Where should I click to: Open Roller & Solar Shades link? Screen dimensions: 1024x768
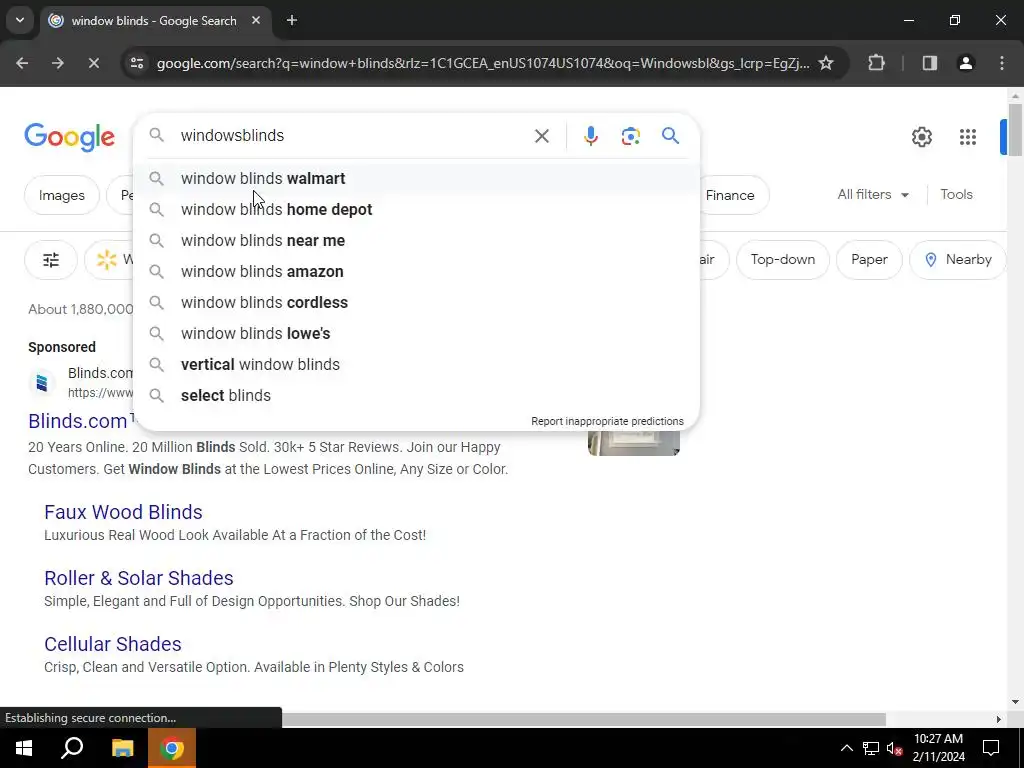[138, 578]
